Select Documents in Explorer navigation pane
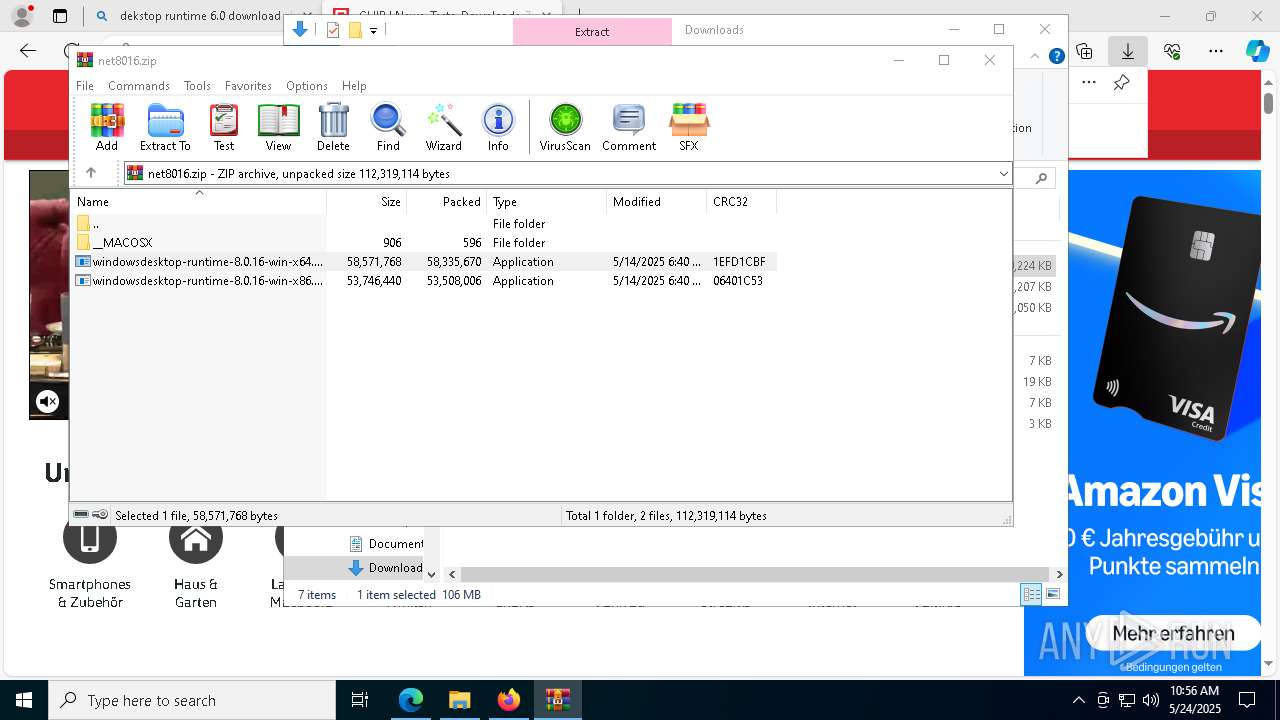Screen dimensions: 1280x720 (385, 544)
